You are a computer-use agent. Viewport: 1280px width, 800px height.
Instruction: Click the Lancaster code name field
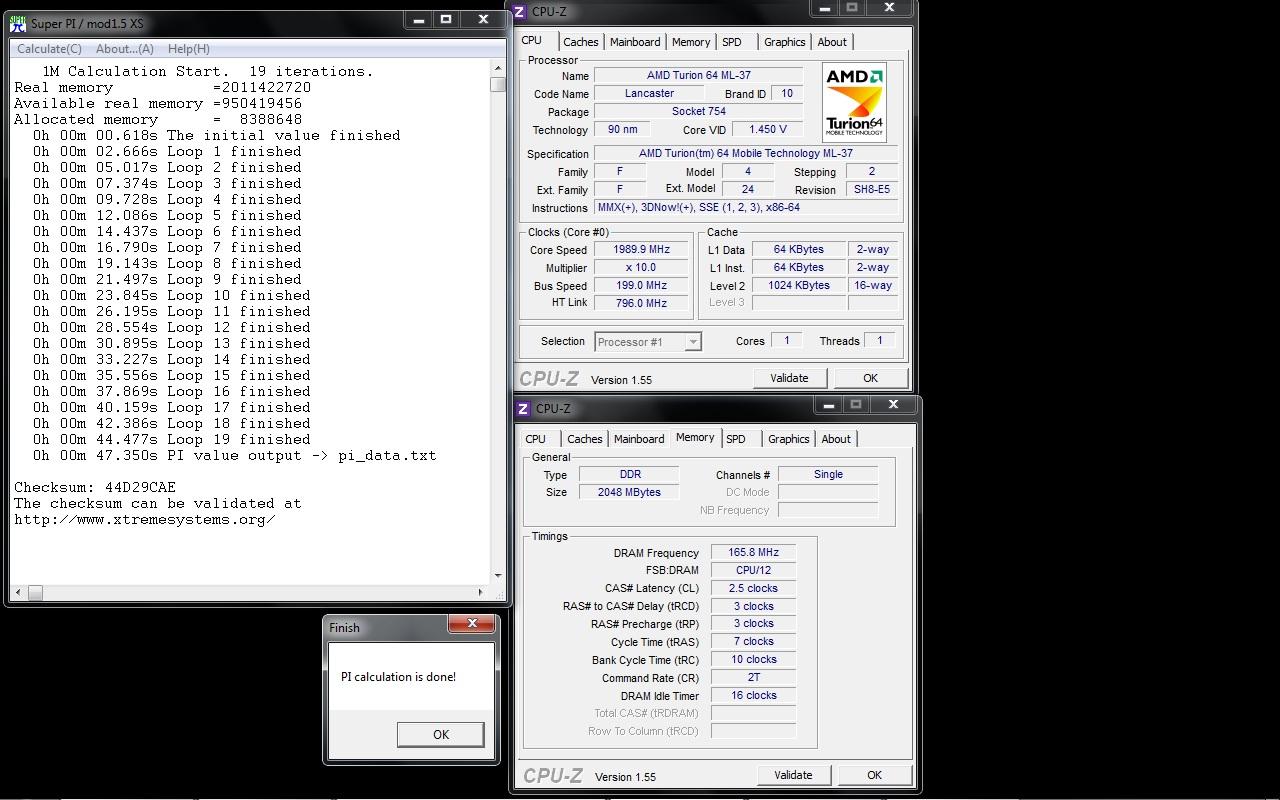[x=649, y=94]
